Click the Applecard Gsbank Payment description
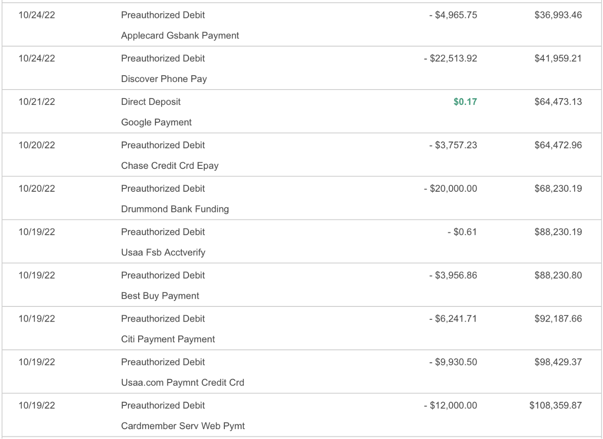 [180, 36]
